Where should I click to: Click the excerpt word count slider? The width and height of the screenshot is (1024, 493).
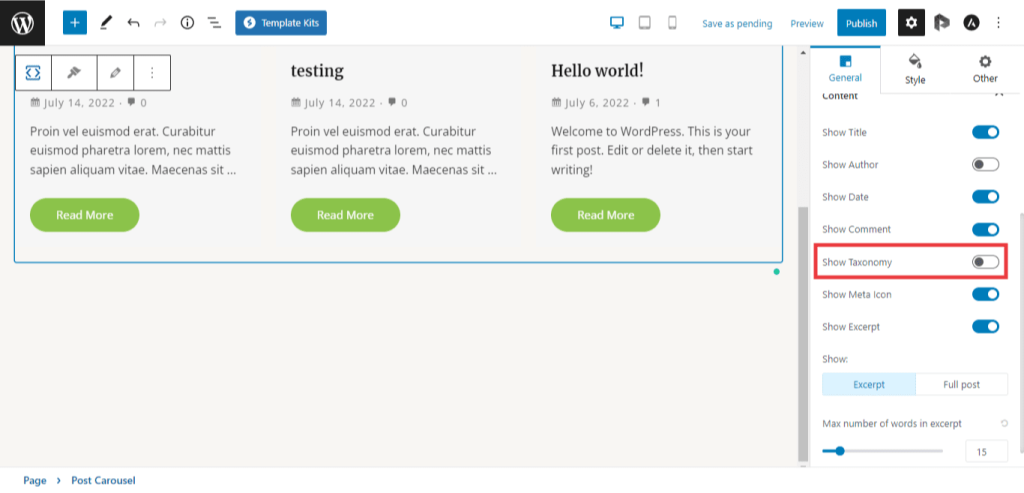[x=840, y=451]
